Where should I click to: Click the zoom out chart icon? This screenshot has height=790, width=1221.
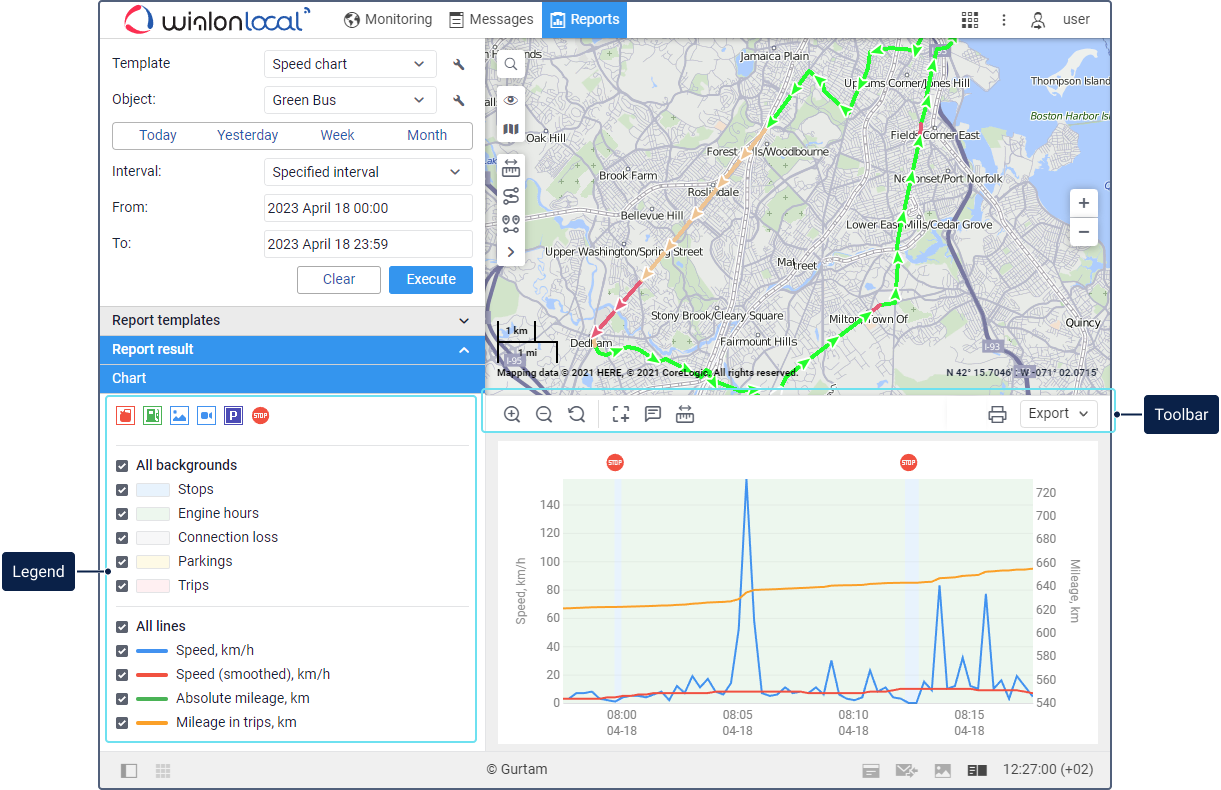[544, 414]
